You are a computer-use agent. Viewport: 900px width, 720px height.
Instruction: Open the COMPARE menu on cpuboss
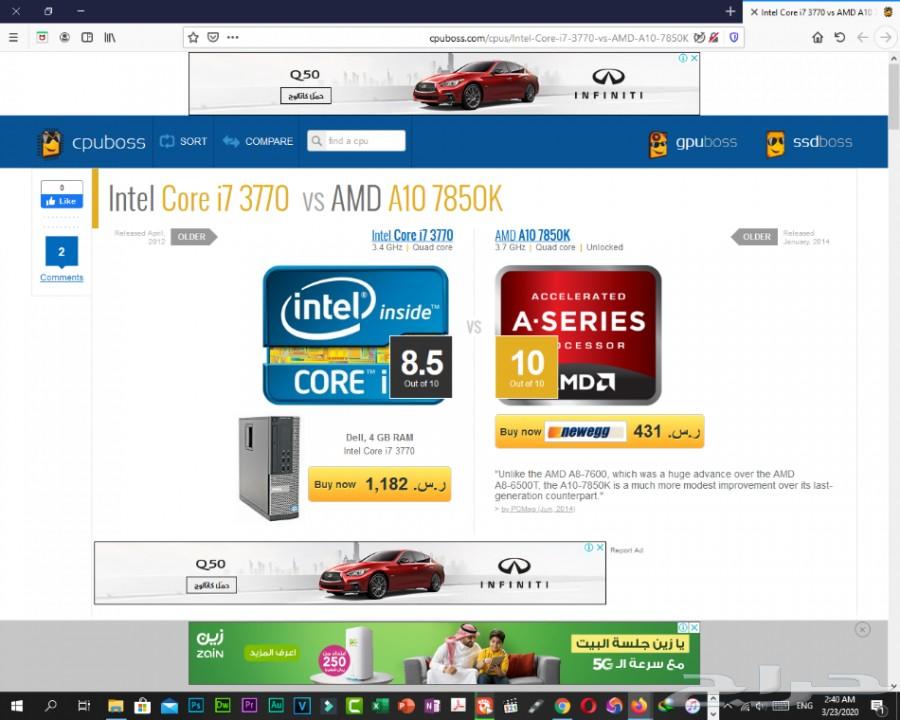click(258, 141)
